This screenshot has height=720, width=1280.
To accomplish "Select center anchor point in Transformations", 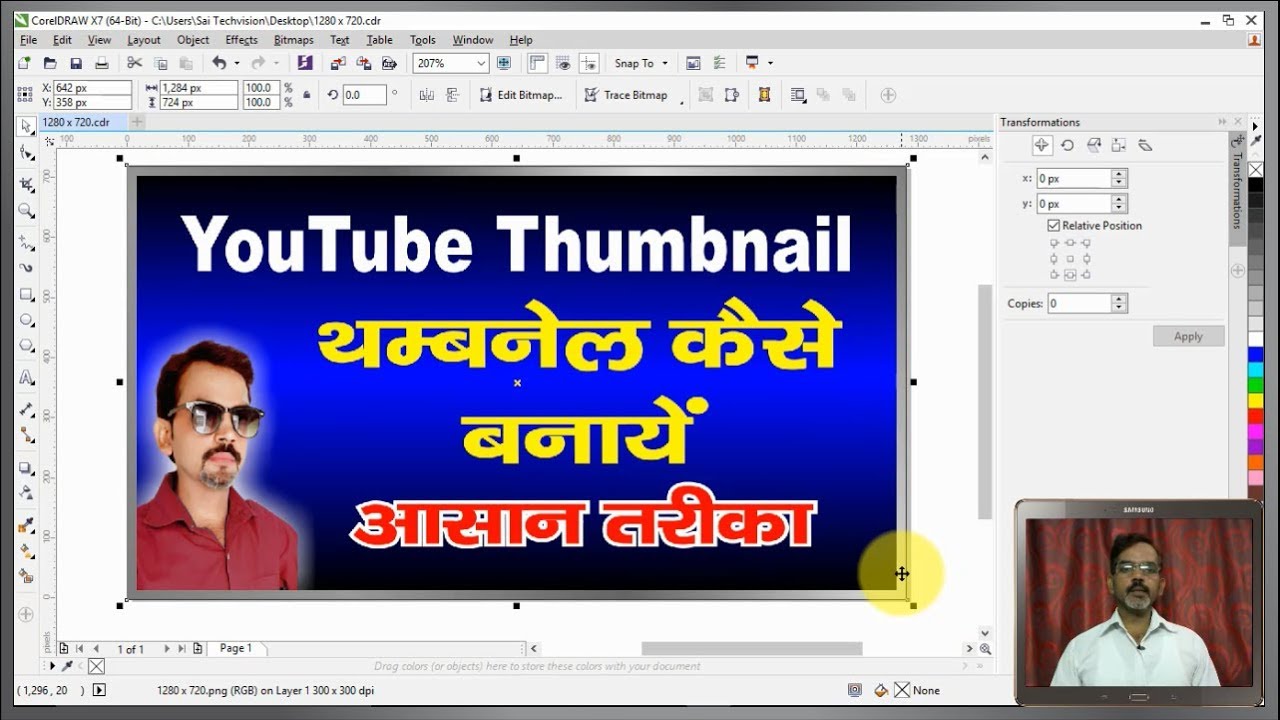I will coord(1070,258).
